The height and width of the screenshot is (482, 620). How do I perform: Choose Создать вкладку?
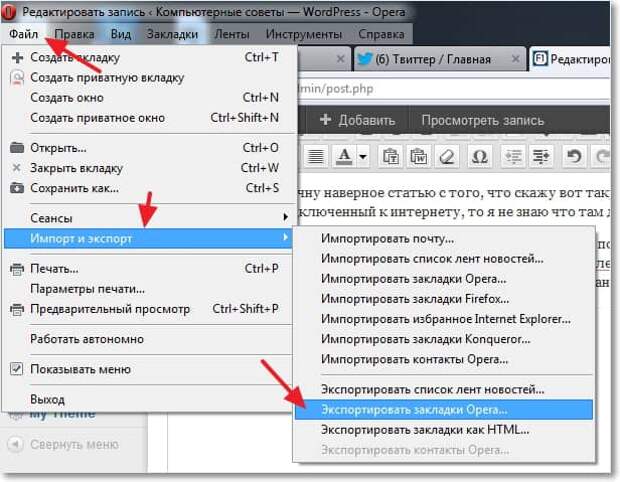tap(148, 58)
